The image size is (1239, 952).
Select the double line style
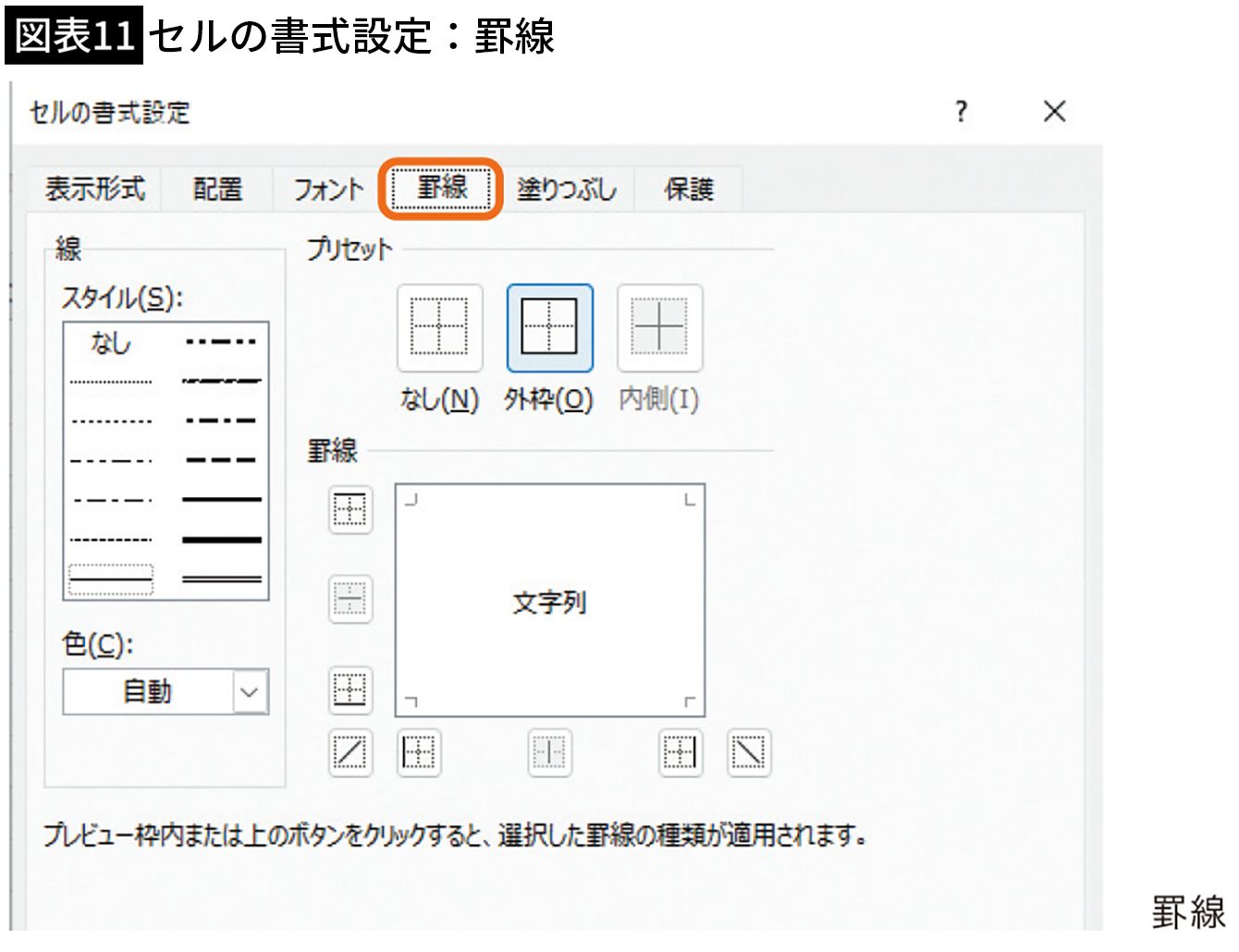click(222, 580)
